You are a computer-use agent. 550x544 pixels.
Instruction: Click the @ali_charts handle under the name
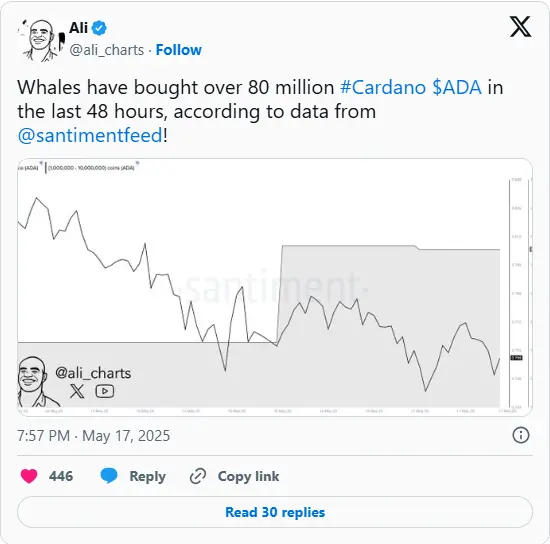coord(107,50)
